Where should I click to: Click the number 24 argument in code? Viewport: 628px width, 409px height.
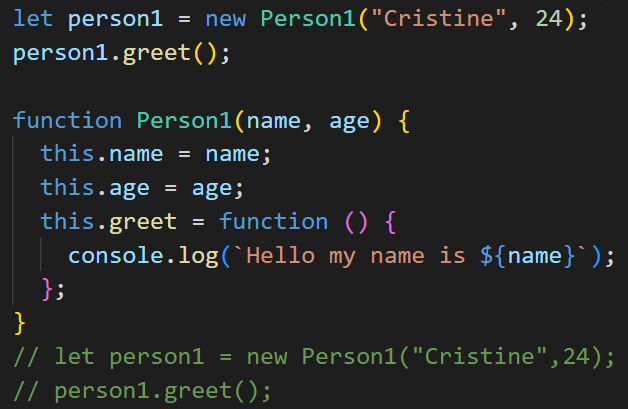tap(549, 18)
